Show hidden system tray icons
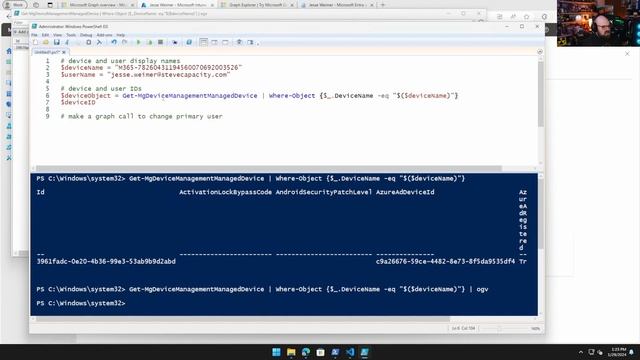Viewport: 640px width, 360px height. (581, 352)
